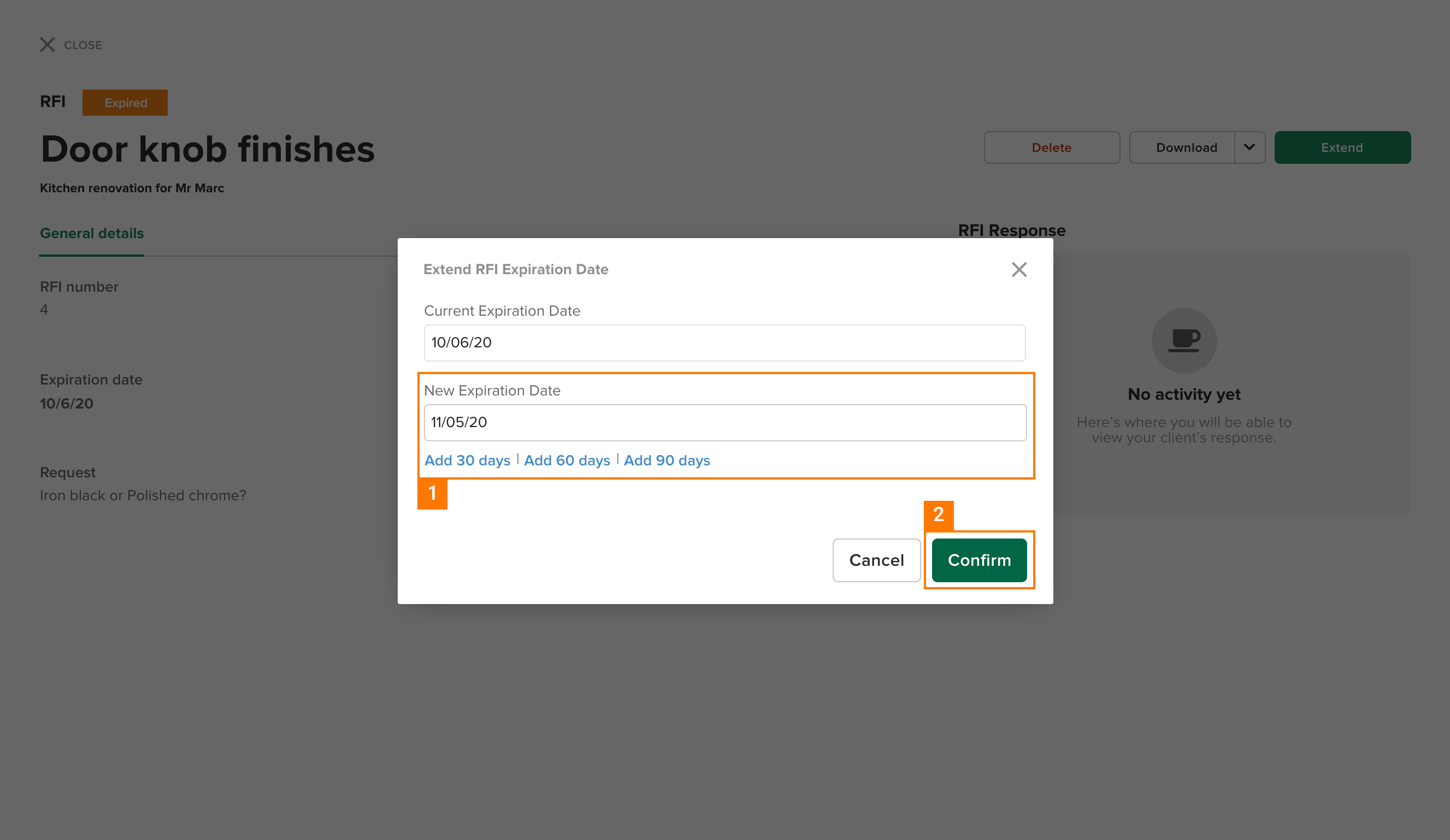1450x840 pixels.
Task: Click the coffee cup icon in RFI Response
Action: tap(1183, 341)
